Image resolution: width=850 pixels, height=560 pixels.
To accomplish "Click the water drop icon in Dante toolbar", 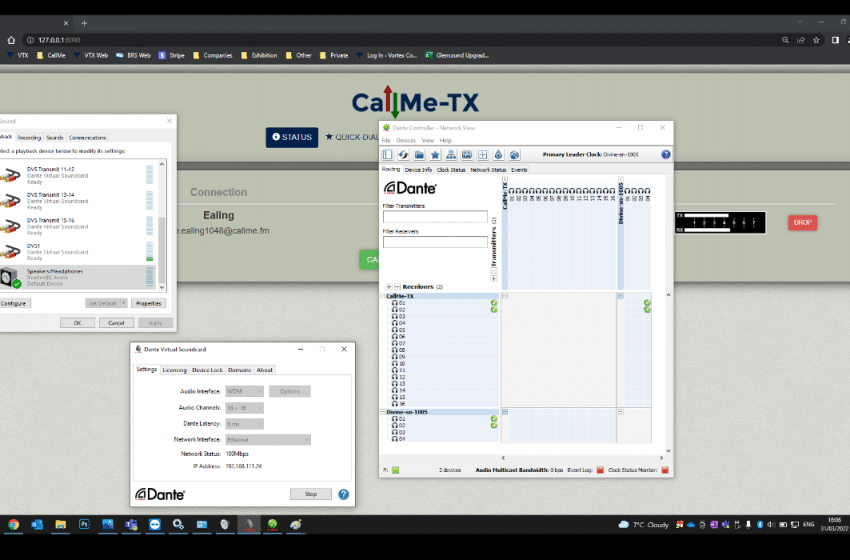I will pyautogui.click(x=498, y=155).
